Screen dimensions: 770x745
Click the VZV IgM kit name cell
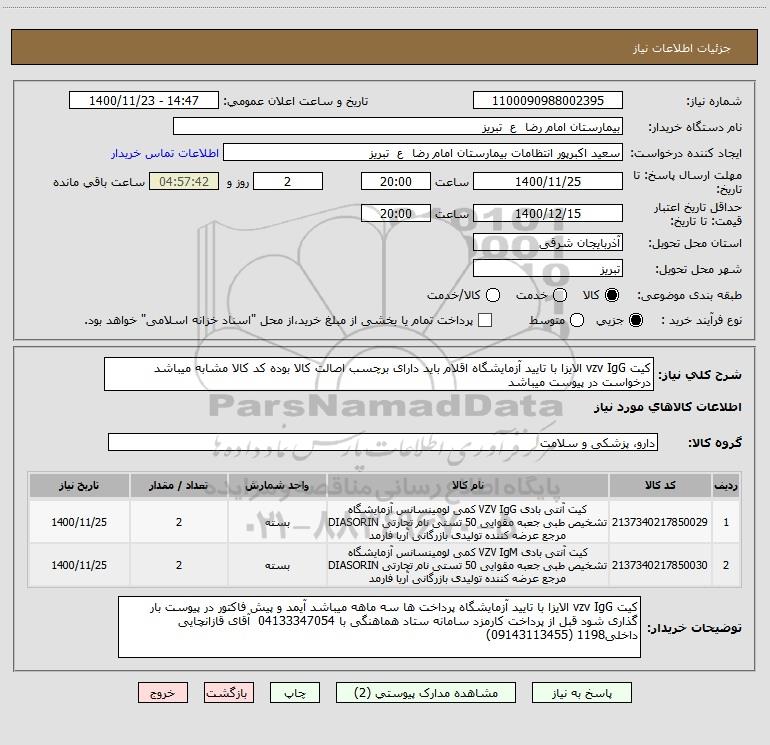(468, 565)
